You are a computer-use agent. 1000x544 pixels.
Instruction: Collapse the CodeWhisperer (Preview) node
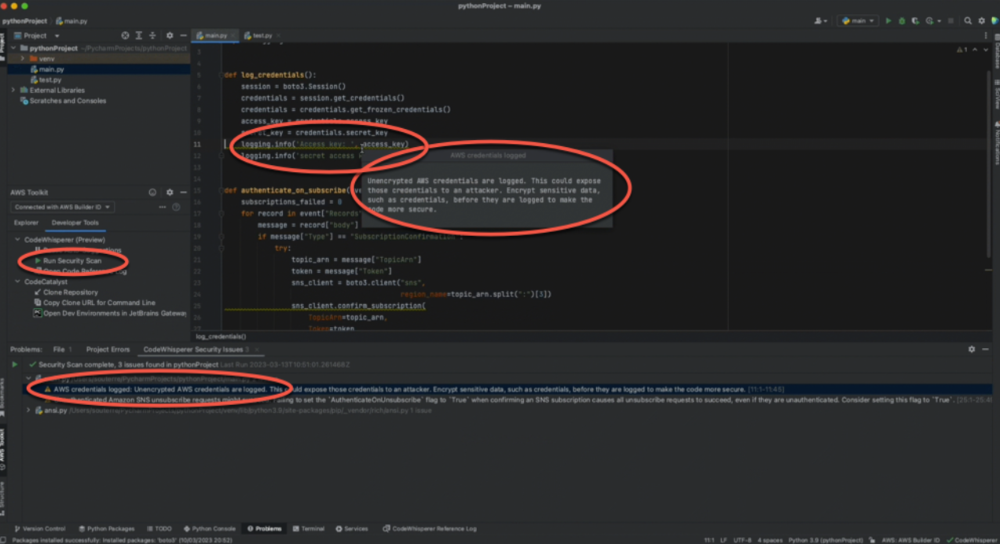coord(16,240)
